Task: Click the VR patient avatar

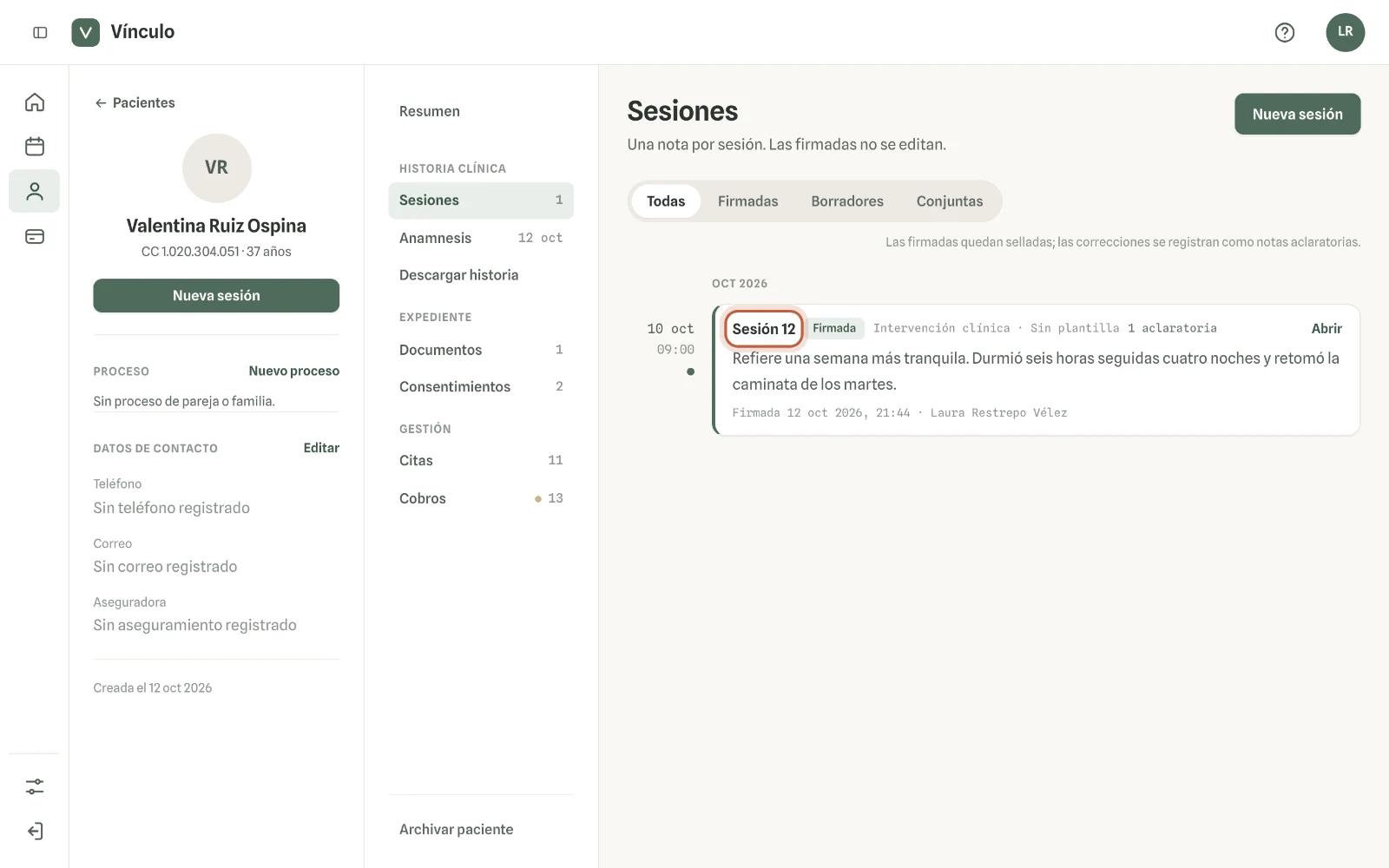Action: click(x=216, y=168)
